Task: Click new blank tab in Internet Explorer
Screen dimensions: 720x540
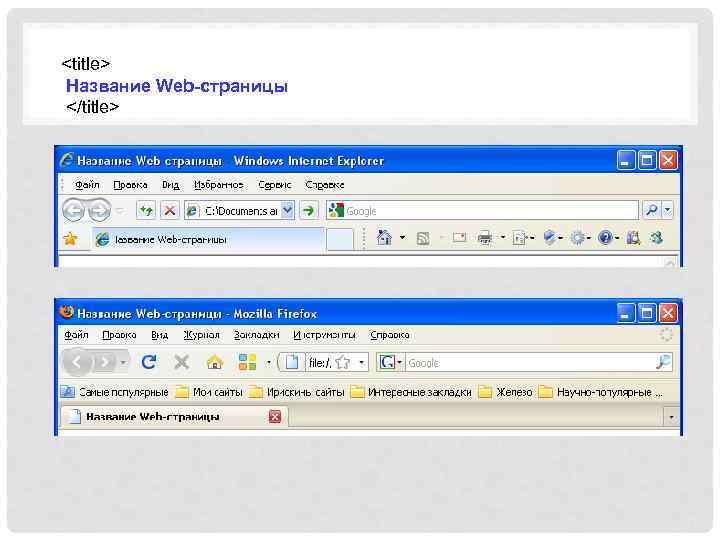Action: (x=340, y=240)
